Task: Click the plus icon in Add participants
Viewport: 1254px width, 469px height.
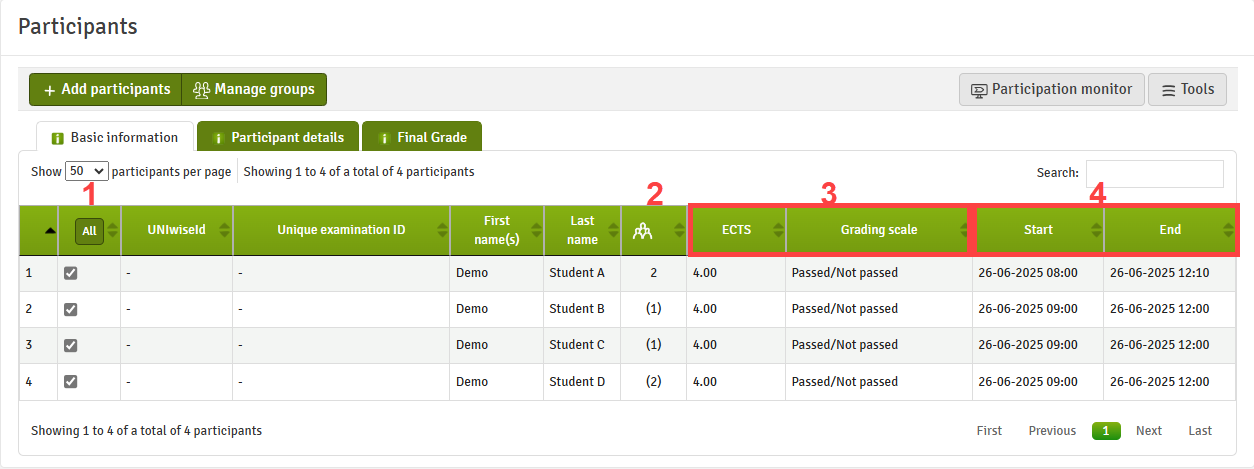Action: [x=50, y=90]
